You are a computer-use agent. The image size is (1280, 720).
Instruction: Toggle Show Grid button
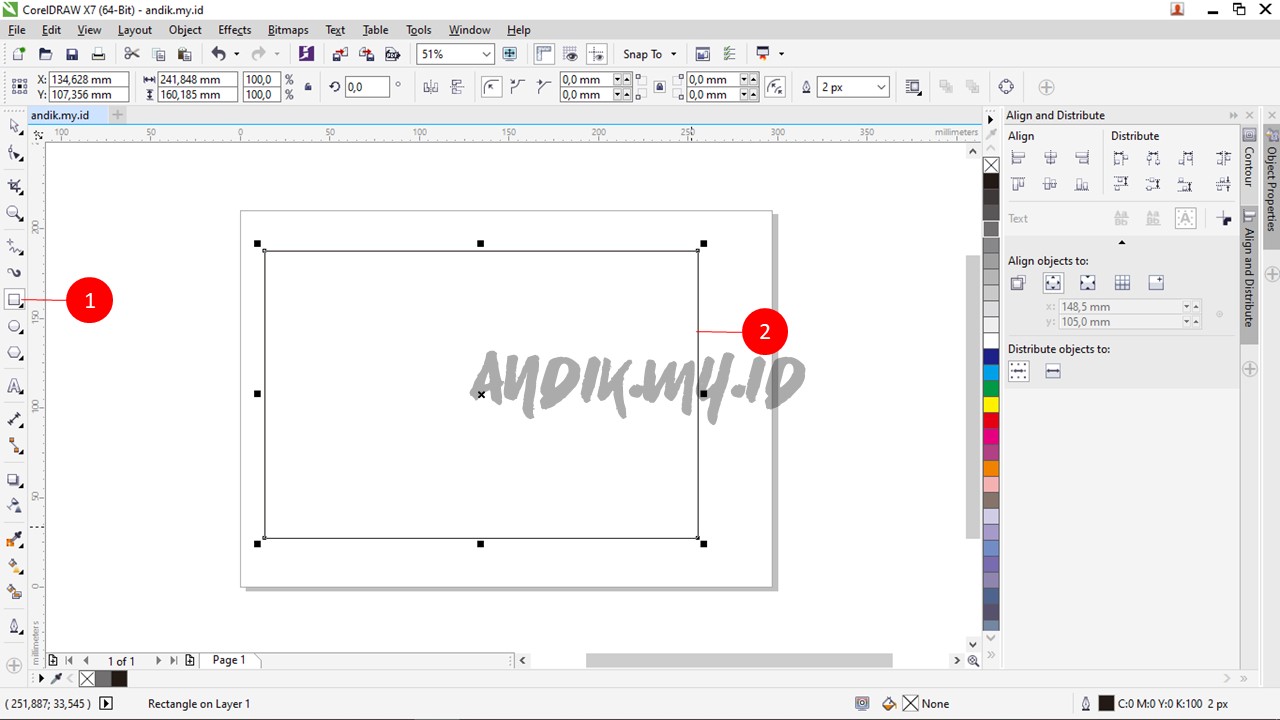coord(571,54)
